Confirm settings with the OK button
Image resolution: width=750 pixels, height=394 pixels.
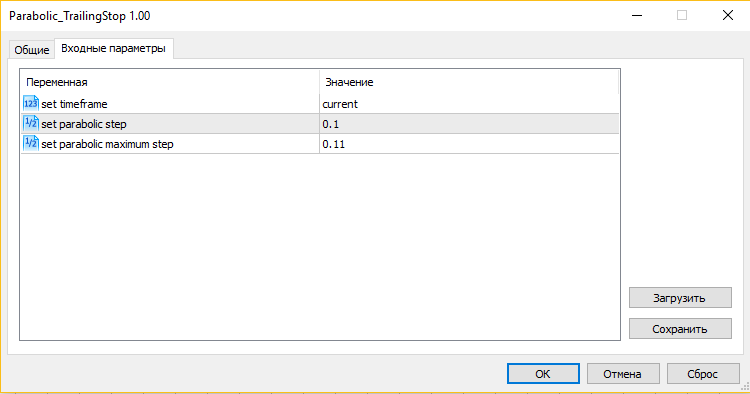pyautogui.click(x=543, y=373)
